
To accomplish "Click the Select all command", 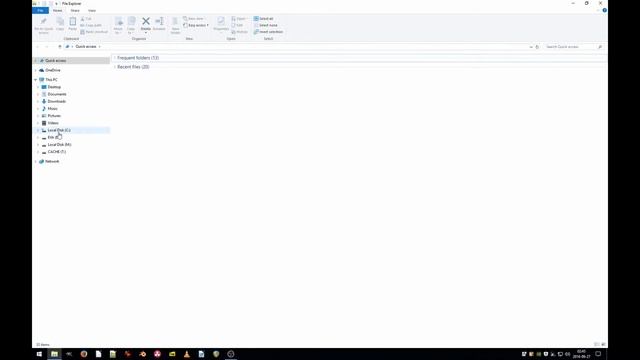I will pos(264,19).
